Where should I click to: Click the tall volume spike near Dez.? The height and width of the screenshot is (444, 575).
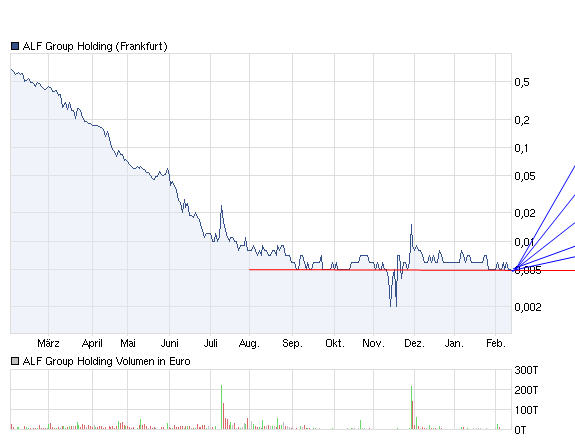tap(411, 407)
